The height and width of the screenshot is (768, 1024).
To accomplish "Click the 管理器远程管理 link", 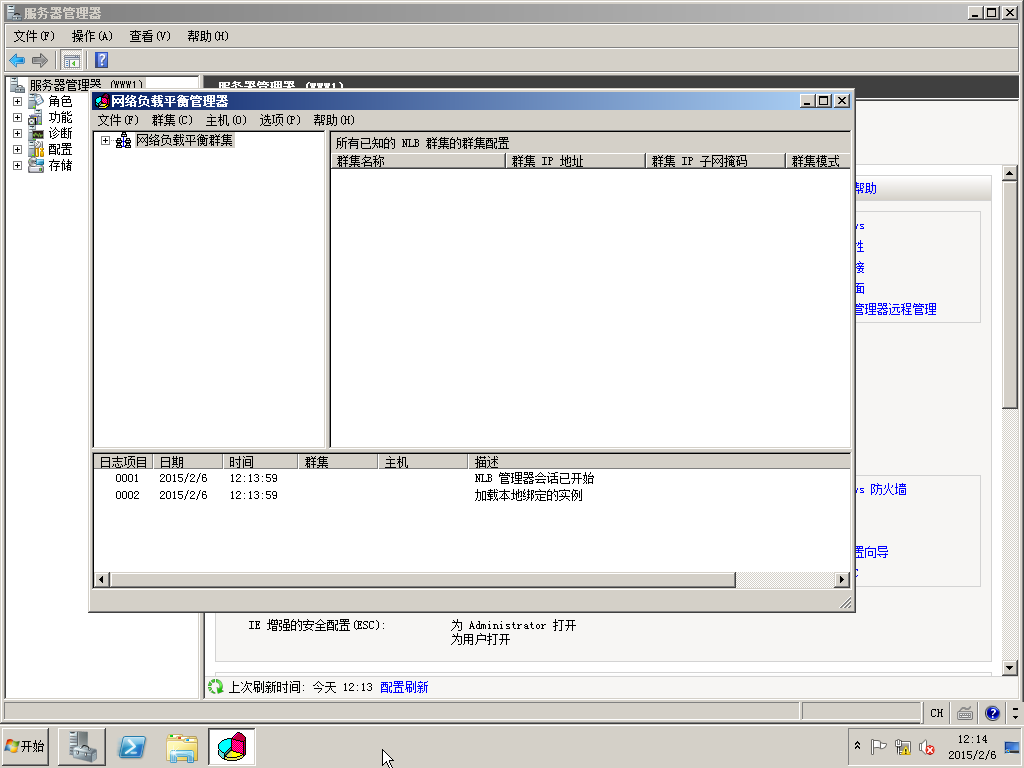I will pyautogui.click(x=895, y=309).
